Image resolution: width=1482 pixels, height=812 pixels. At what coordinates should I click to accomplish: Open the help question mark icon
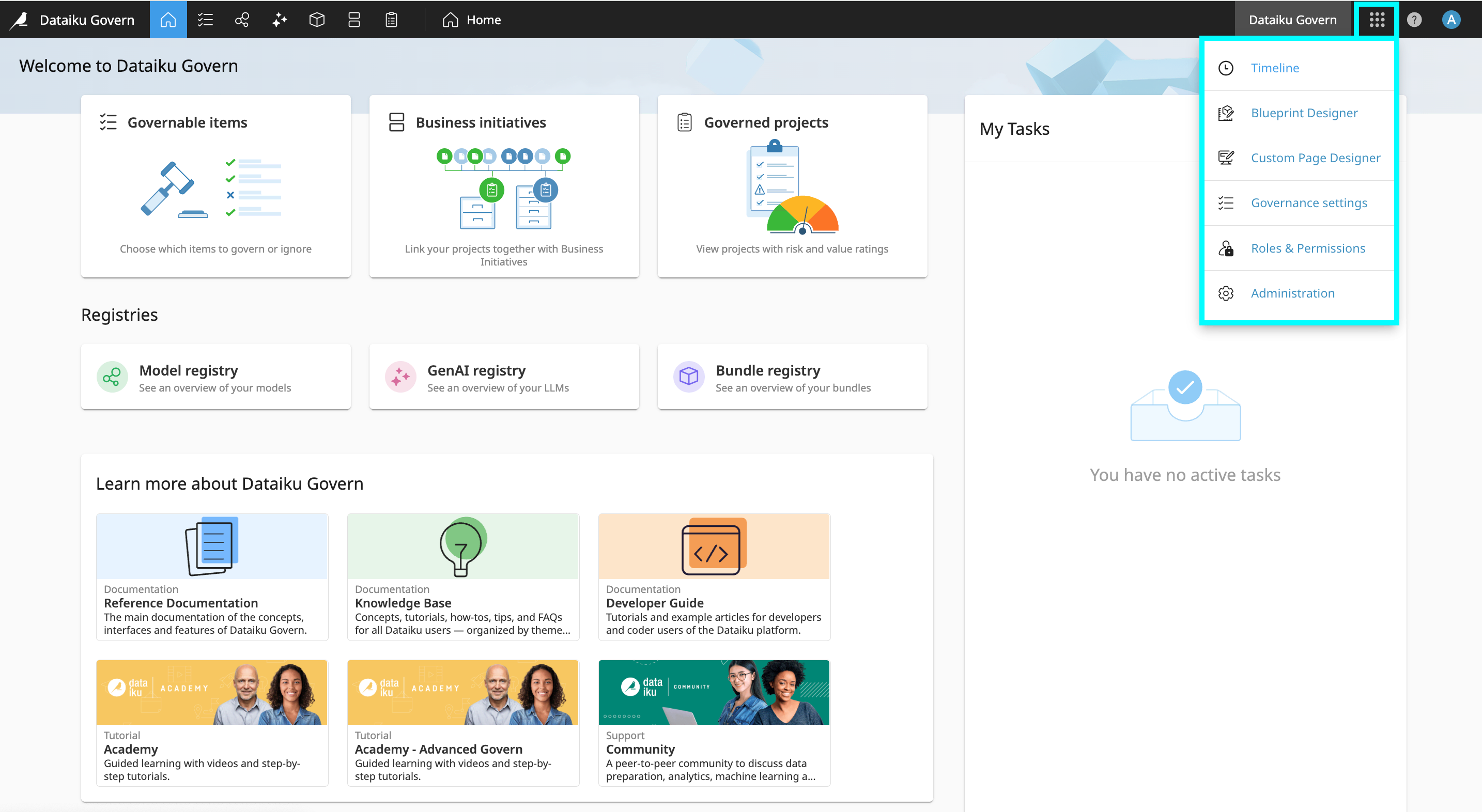[1414, 20]
